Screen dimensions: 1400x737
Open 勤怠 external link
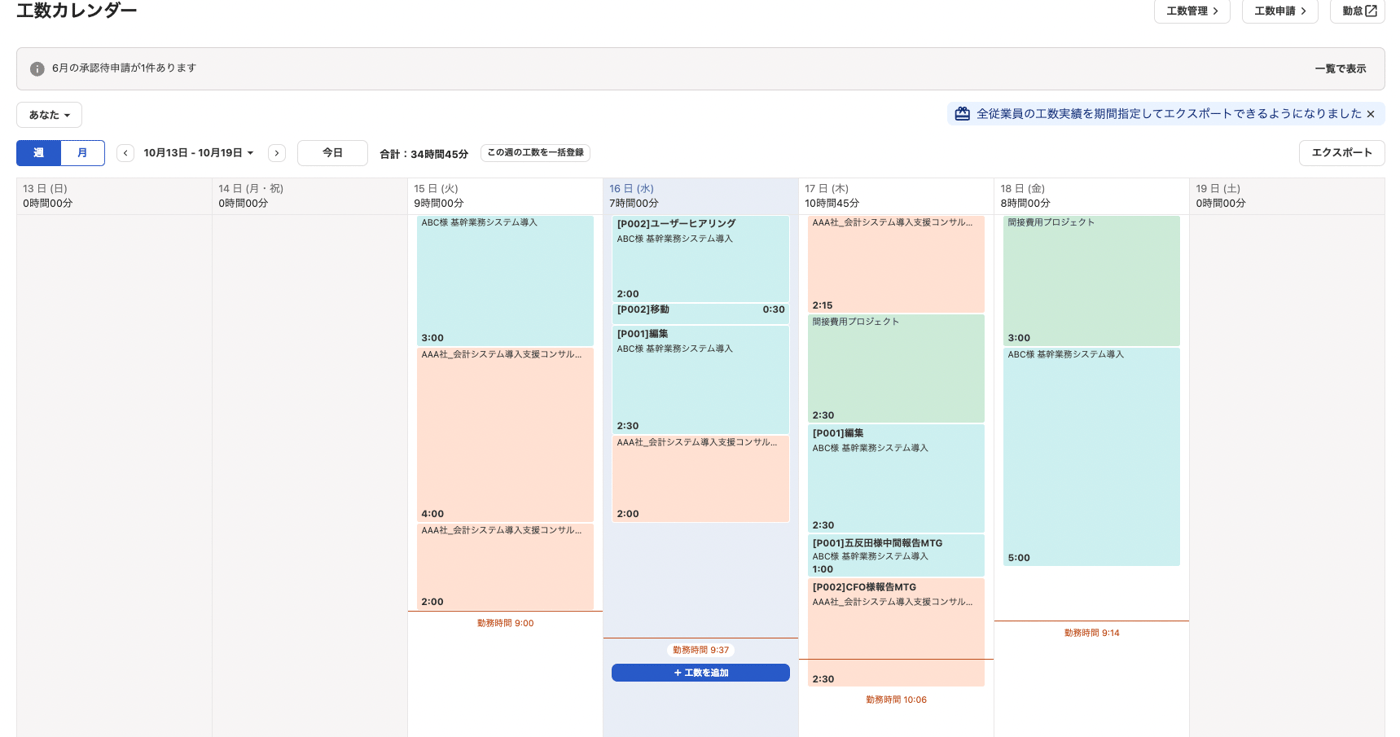coord(1357,11)
